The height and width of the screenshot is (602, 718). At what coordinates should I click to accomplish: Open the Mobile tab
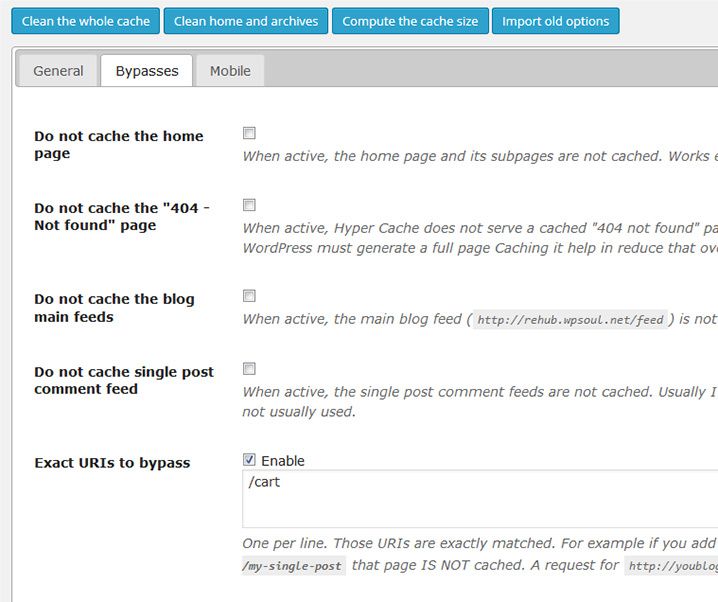coord(230,71)
